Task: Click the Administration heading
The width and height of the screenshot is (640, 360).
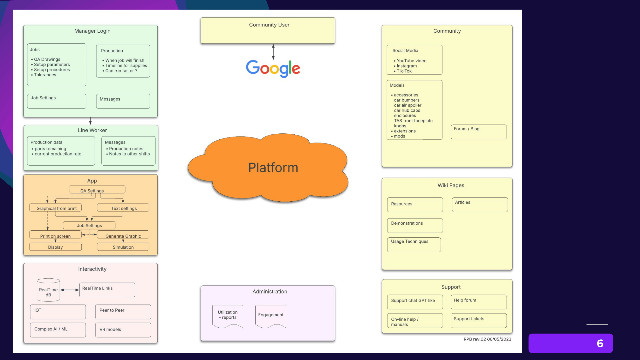Action: coord(270,291)
